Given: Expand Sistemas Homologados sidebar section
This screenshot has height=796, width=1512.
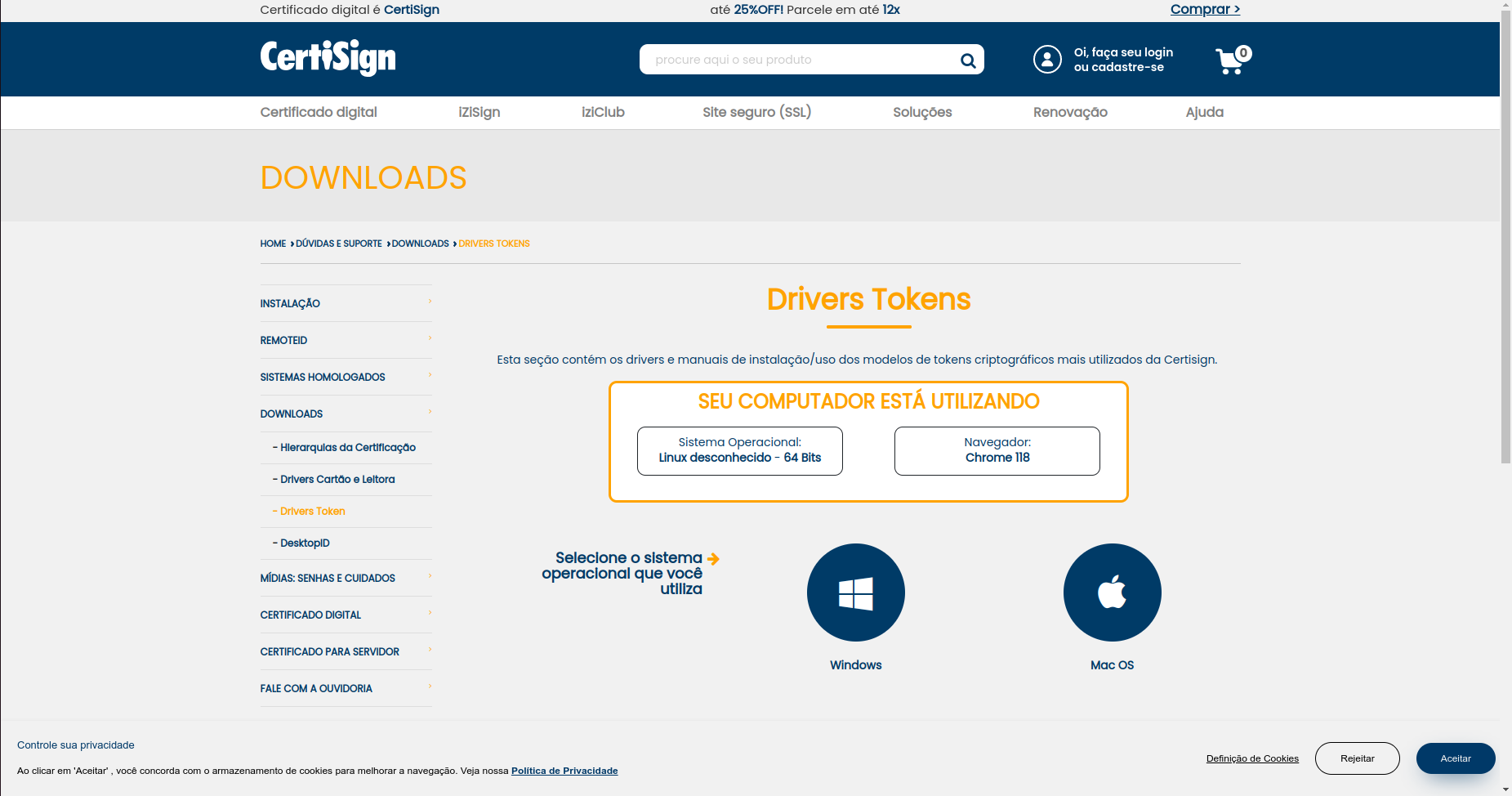Looking at the screenshot, I should click(346, 377).
